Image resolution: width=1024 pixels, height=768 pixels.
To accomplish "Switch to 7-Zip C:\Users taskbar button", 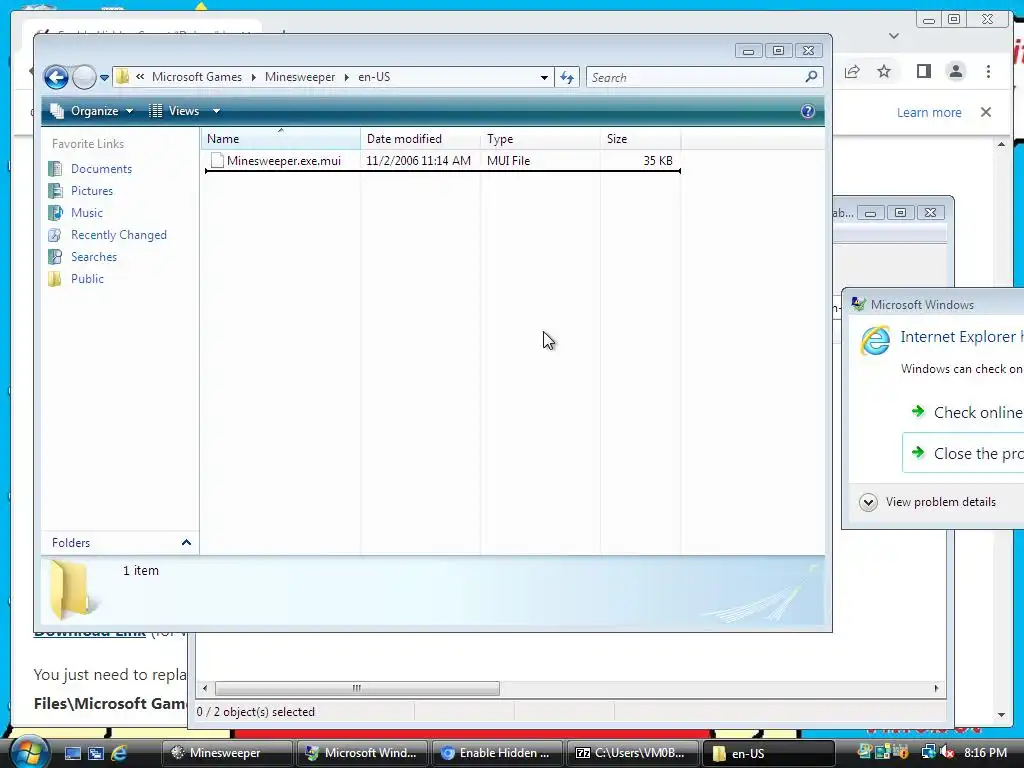I will click(x=632, y=753).
